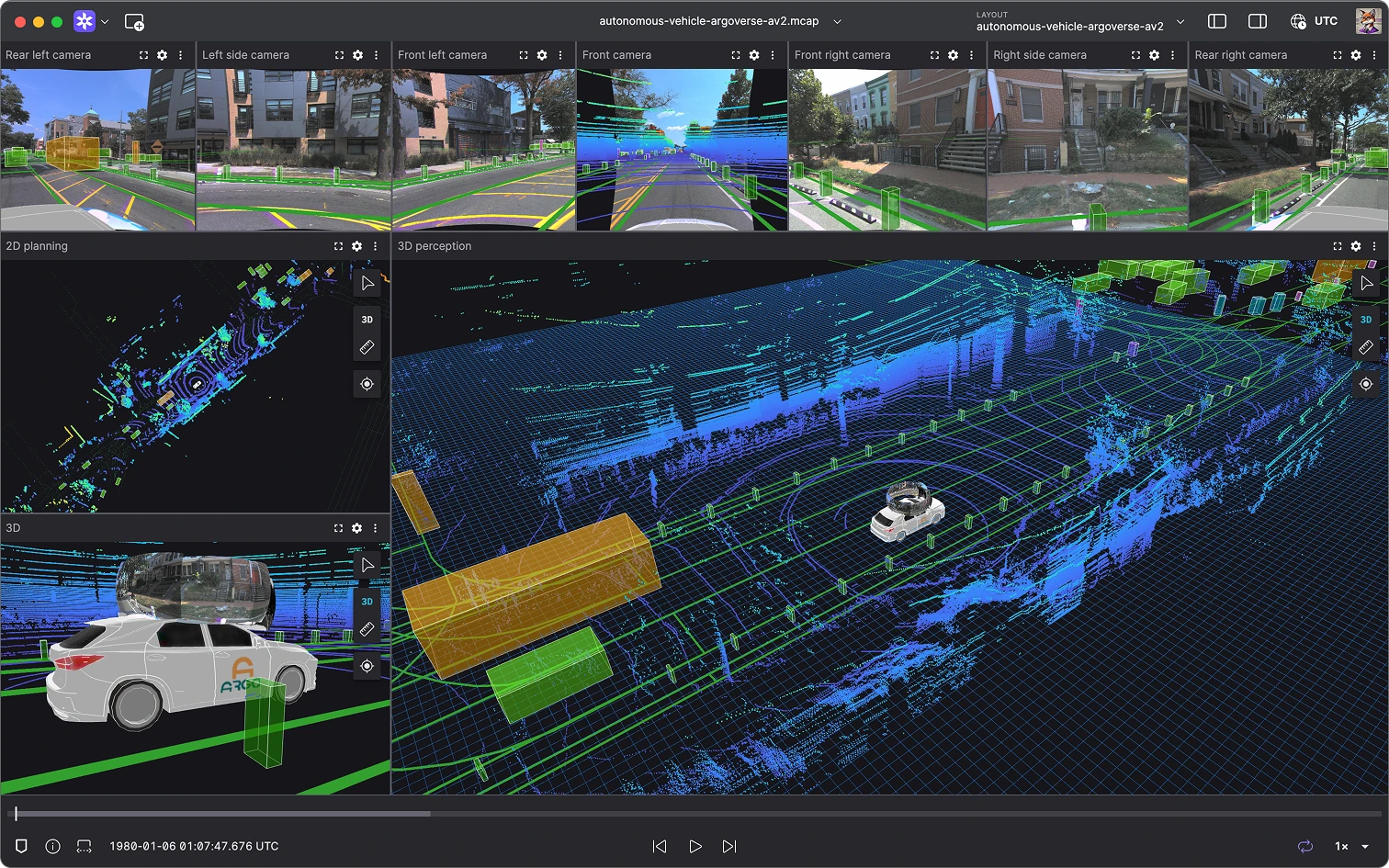1389x868 pixels.
Task: Open the data source info icon at bottom
Action: (52, 846)
